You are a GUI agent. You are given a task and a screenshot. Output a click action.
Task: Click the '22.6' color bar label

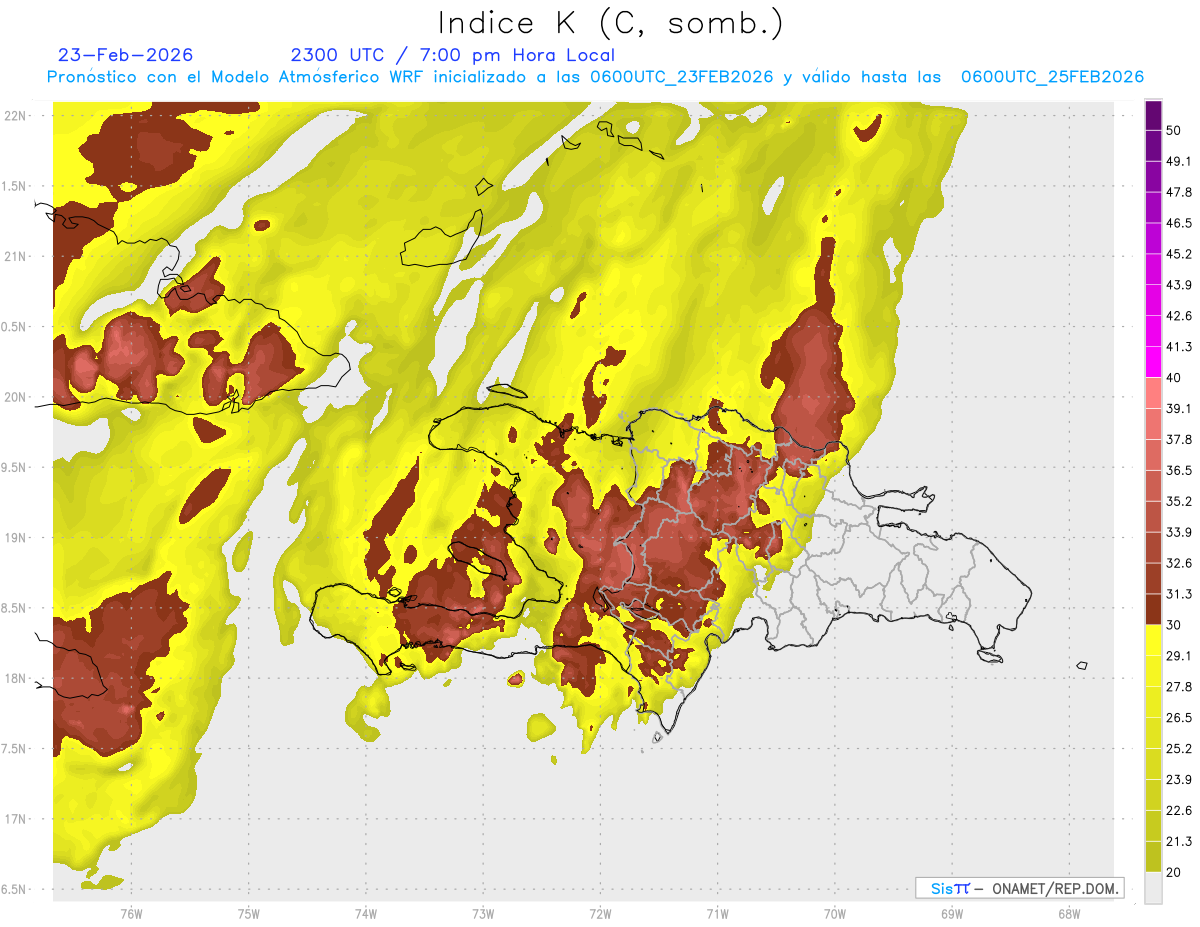(x=1179, y=811)
